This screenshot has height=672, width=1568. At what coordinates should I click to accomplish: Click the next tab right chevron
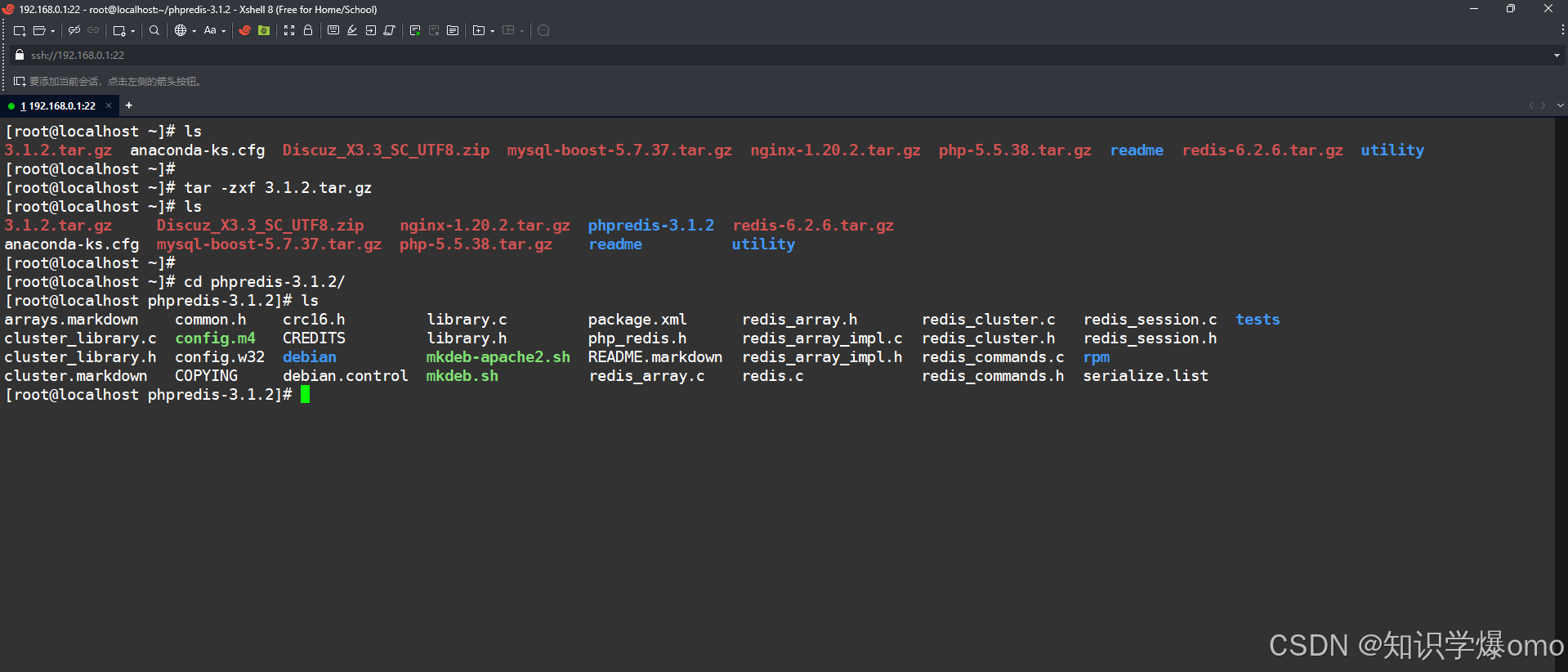tap(1543, 105)
